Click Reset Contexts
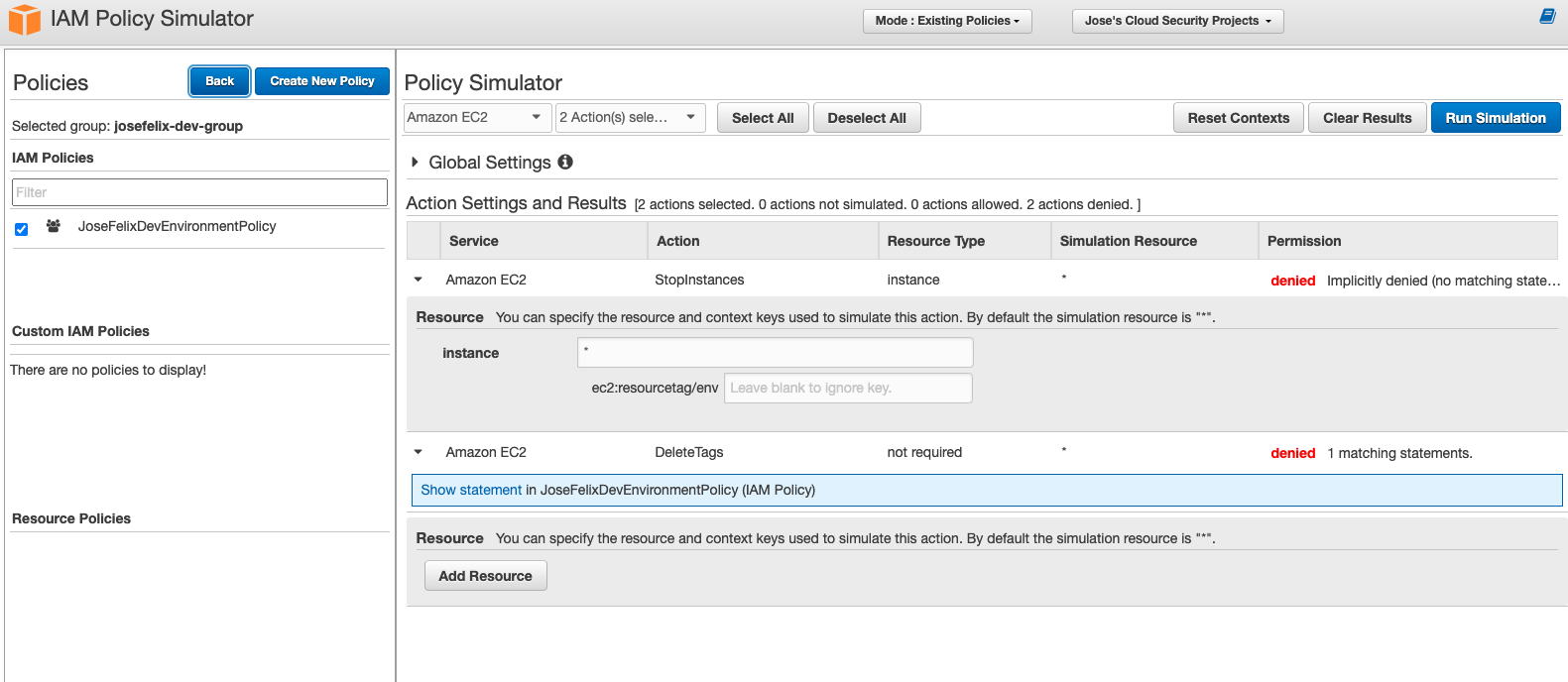This screenshot has height=682, width=1568. (x=1239, y=118)
